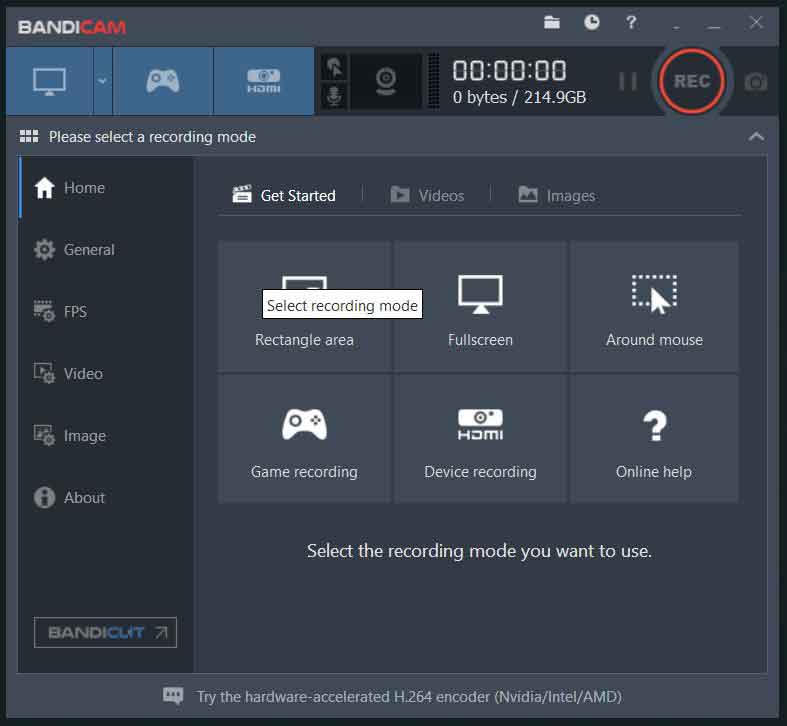Switch to HDMI device recording mode
The image size is (787, 726).
(264, 81)
